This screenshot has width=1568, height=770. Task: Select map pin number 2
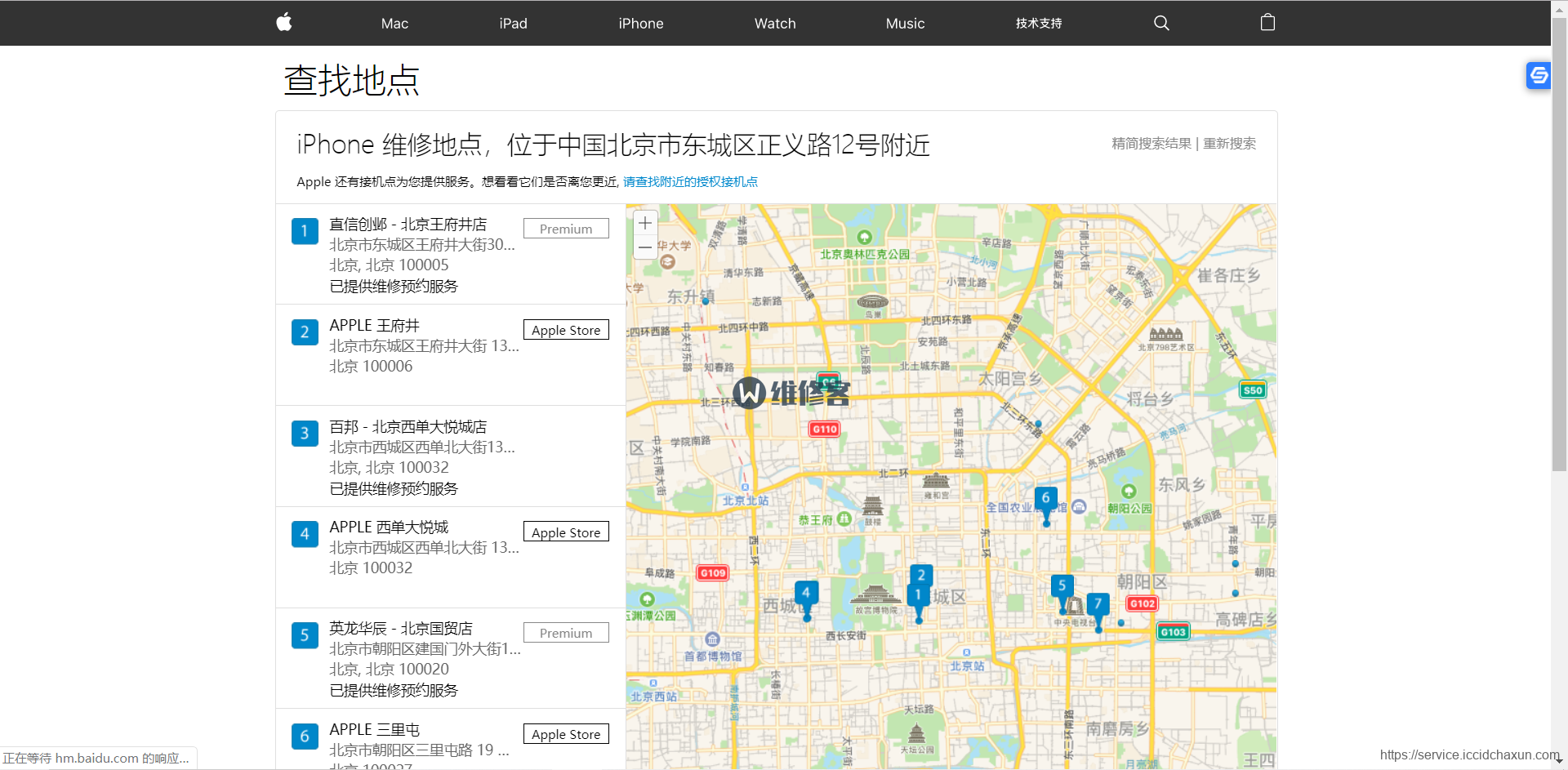pos(921,575)
